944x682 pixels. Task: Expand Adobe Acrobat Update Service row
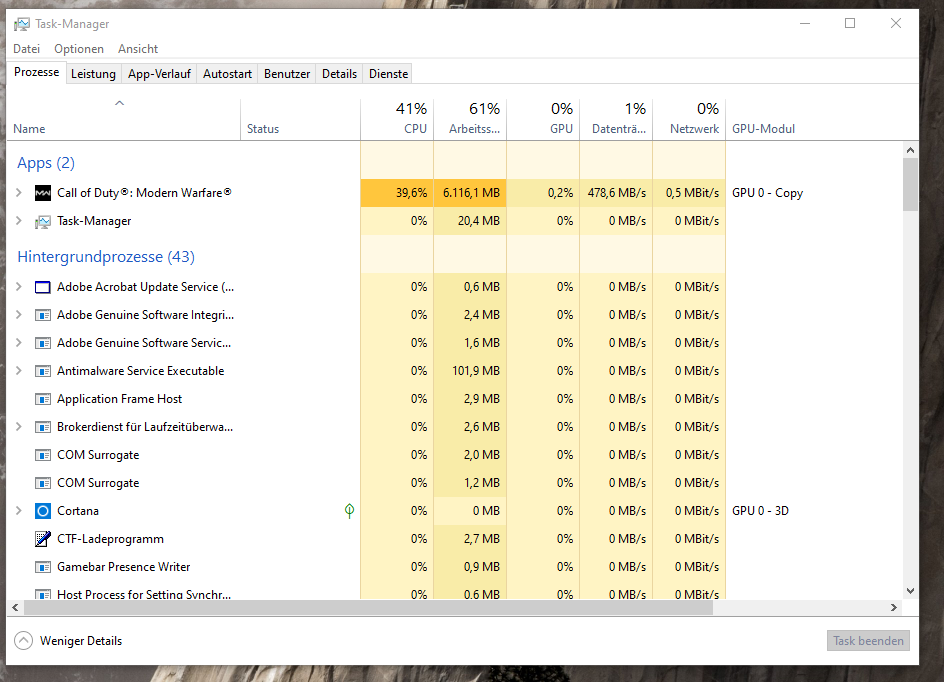click(19, 287)
